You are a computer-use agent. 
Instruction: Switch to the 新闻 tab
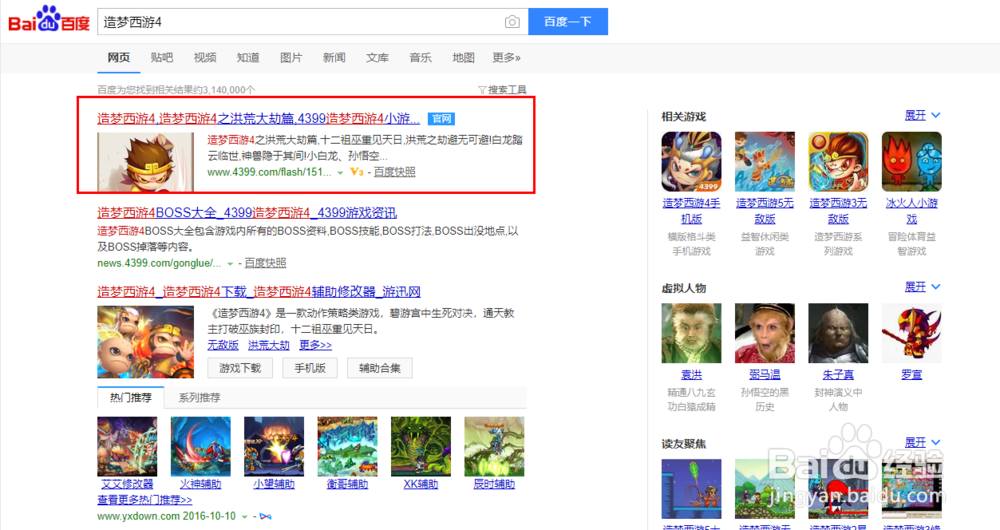pyautogui.click(x=334, y=57)
